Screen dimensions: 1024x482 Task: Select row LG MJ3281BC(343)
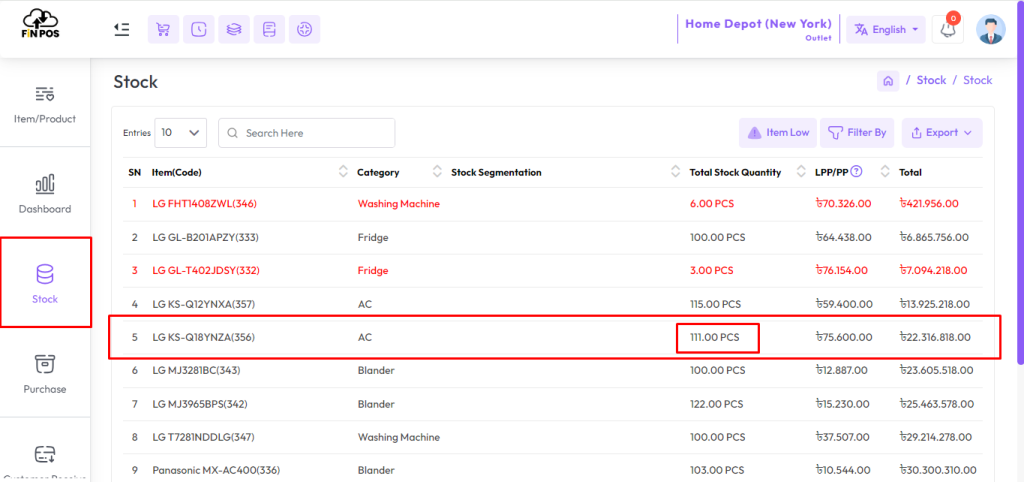552,370
